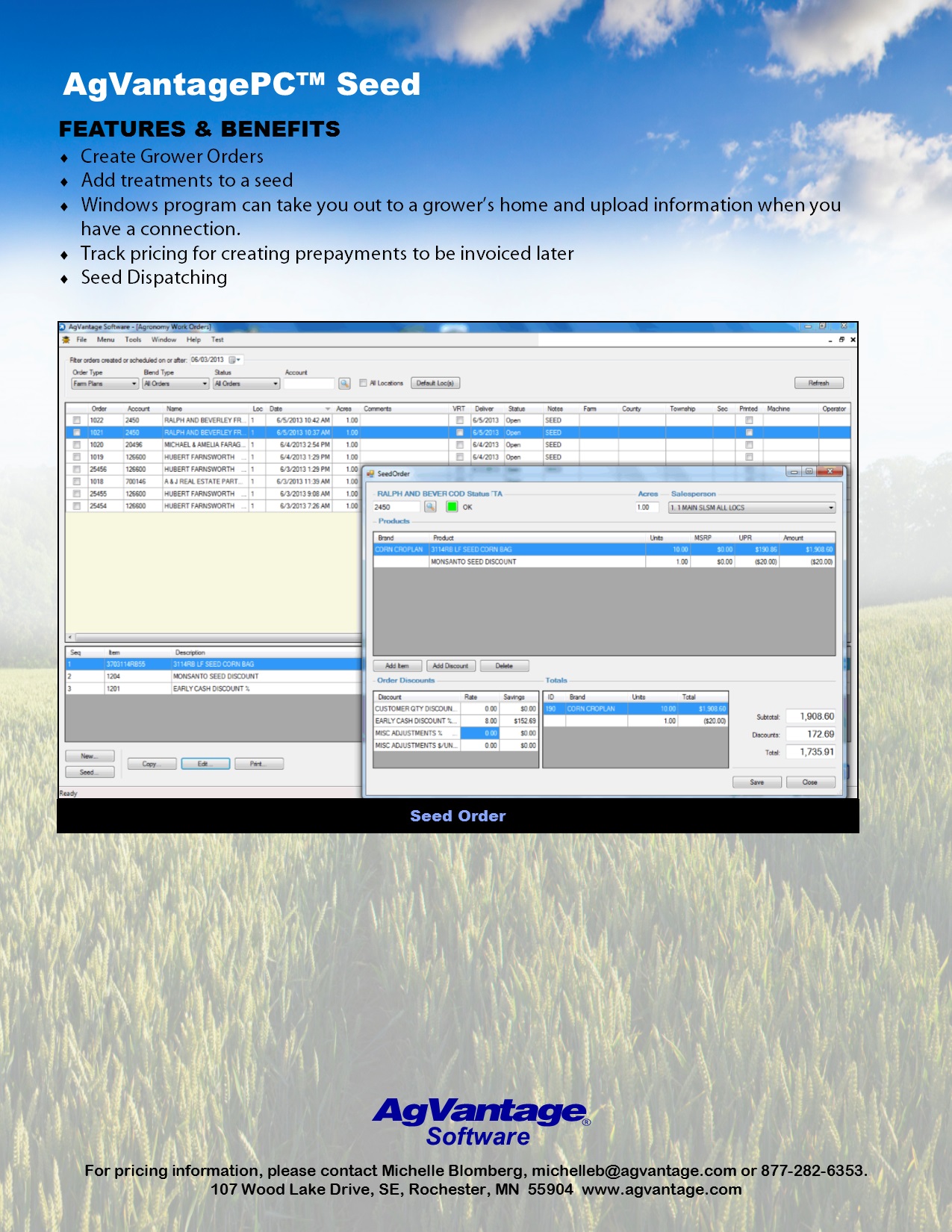This screenshot has height=1232, width=952.
Task: Save the seed order
Action: click(757, 783)
